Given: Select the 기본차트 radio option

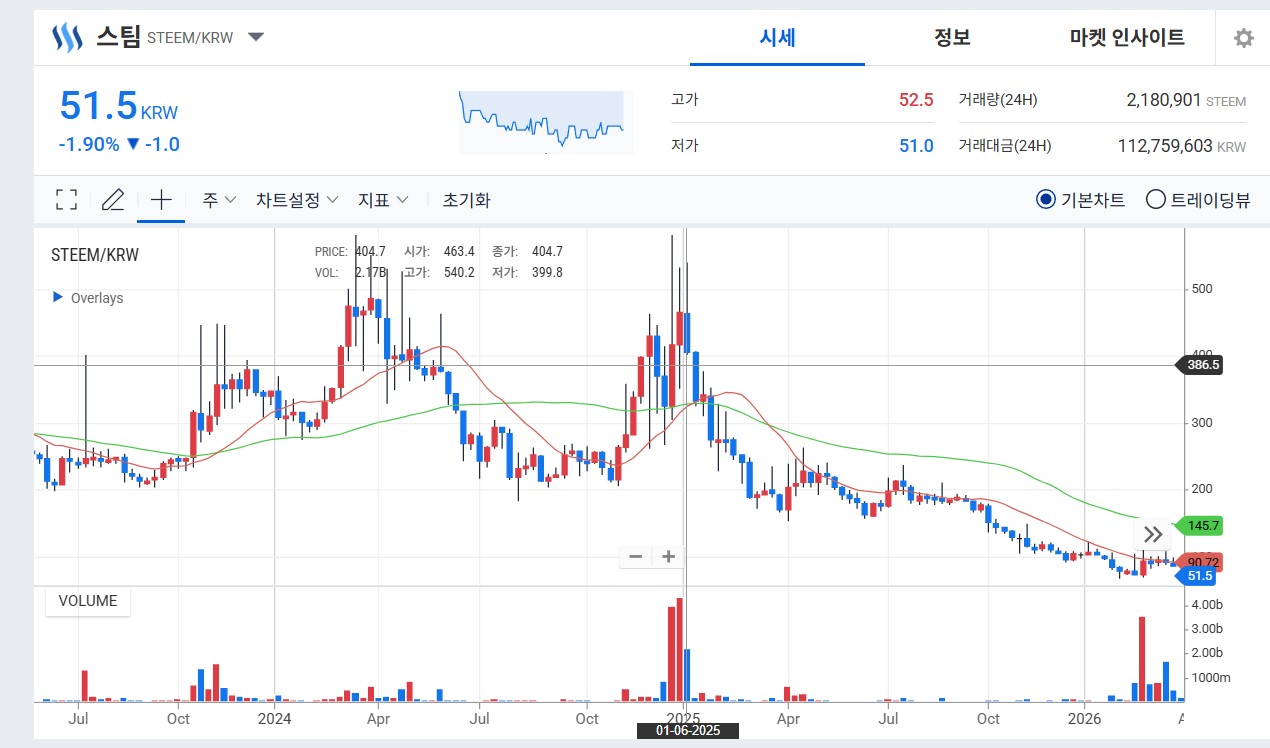Looking at the screenshot, I should pyautogui.click(x=1081, y=200).
